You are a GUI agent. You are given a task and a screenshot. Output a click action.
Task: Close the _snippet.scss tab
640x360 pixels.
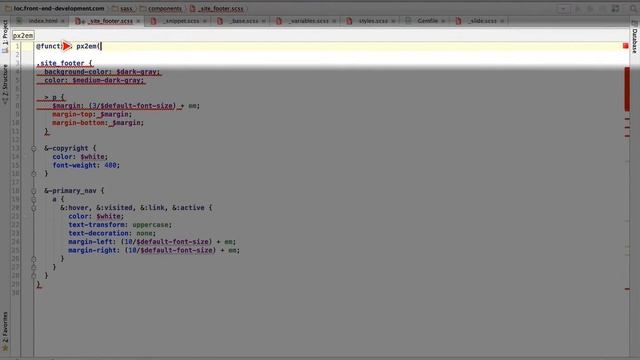click(x=204, y=21)
